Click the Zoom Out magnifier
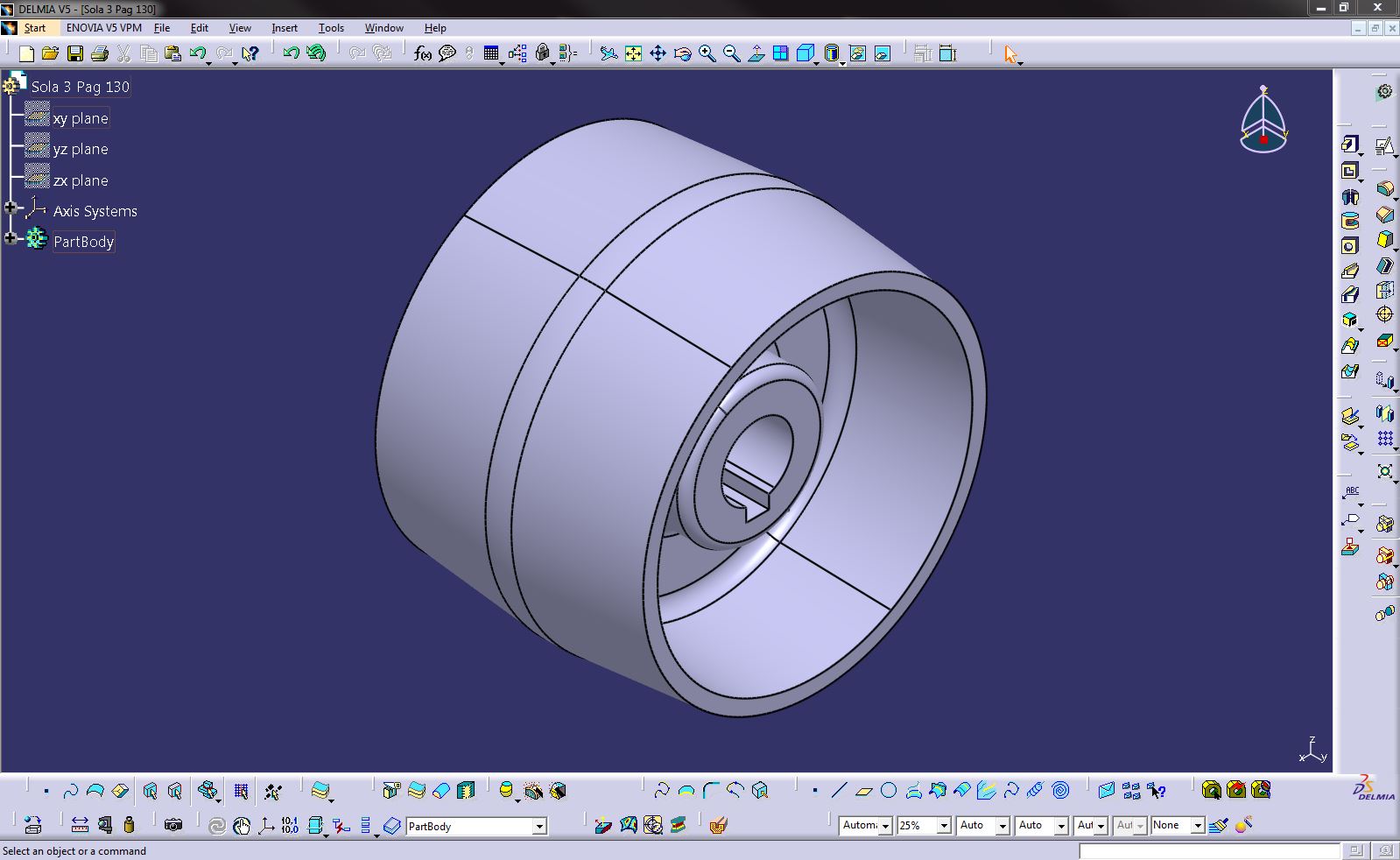 [731, 53]
